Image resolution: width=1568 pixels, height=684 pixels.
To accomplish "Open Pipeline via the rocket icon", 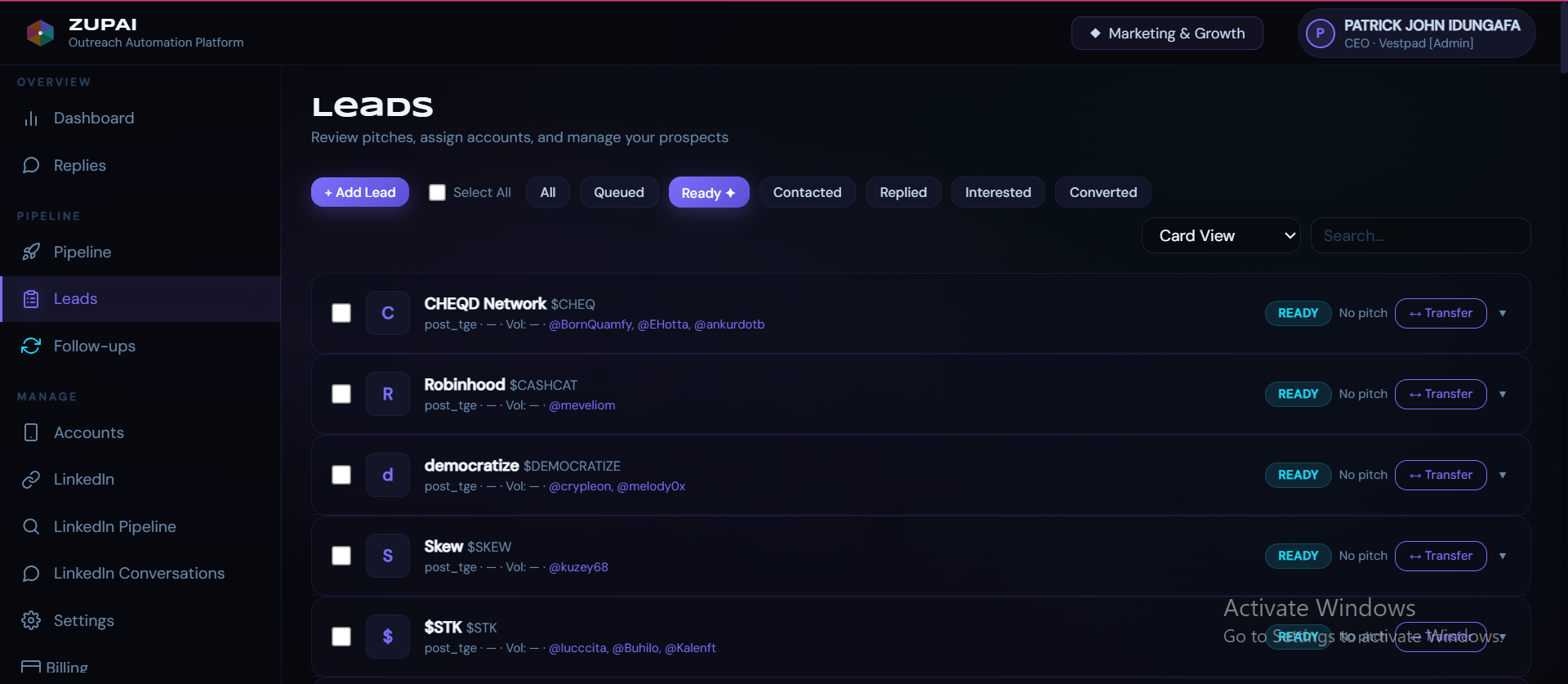I will (31, 252).
